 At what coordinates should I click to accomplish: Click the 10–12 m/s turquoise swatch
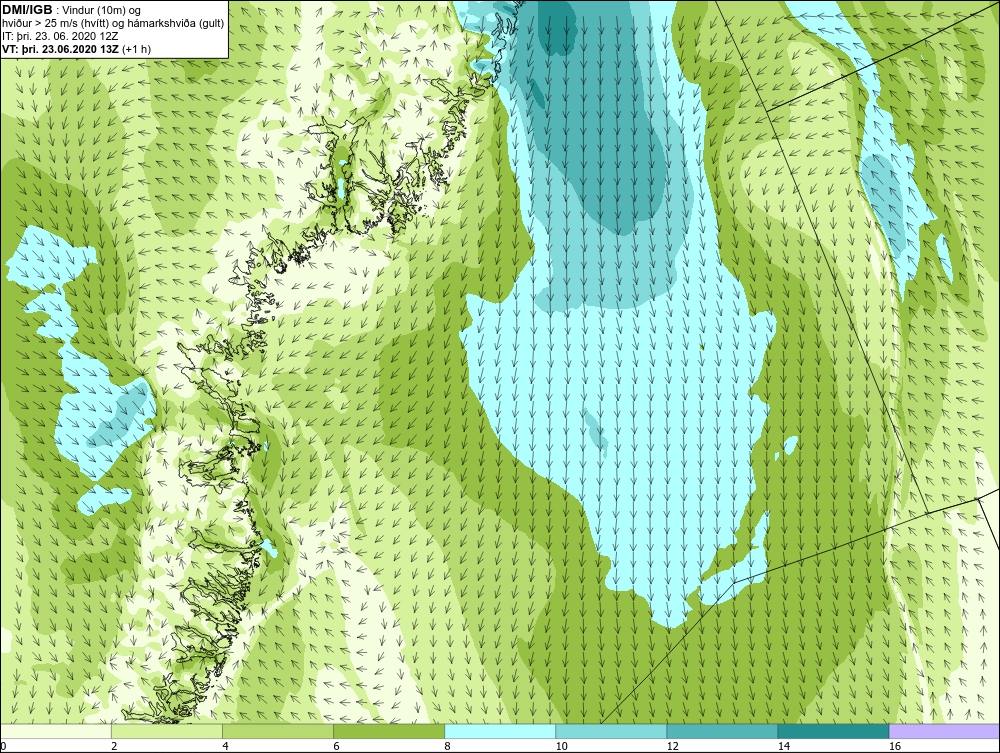(x=611, y=731)
